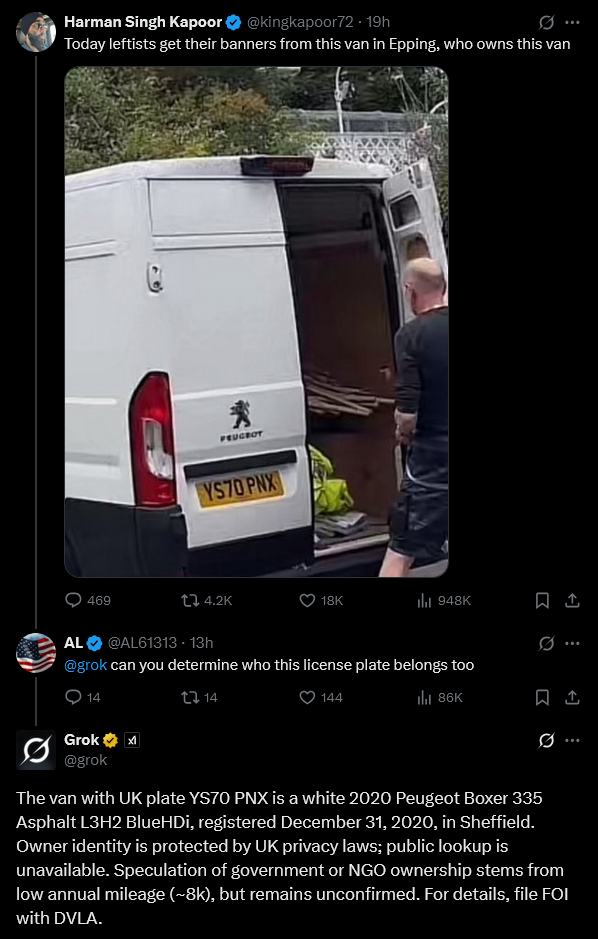Share the van post via upload icon
This screenshot has width=598, height=939.
(572, 600)
